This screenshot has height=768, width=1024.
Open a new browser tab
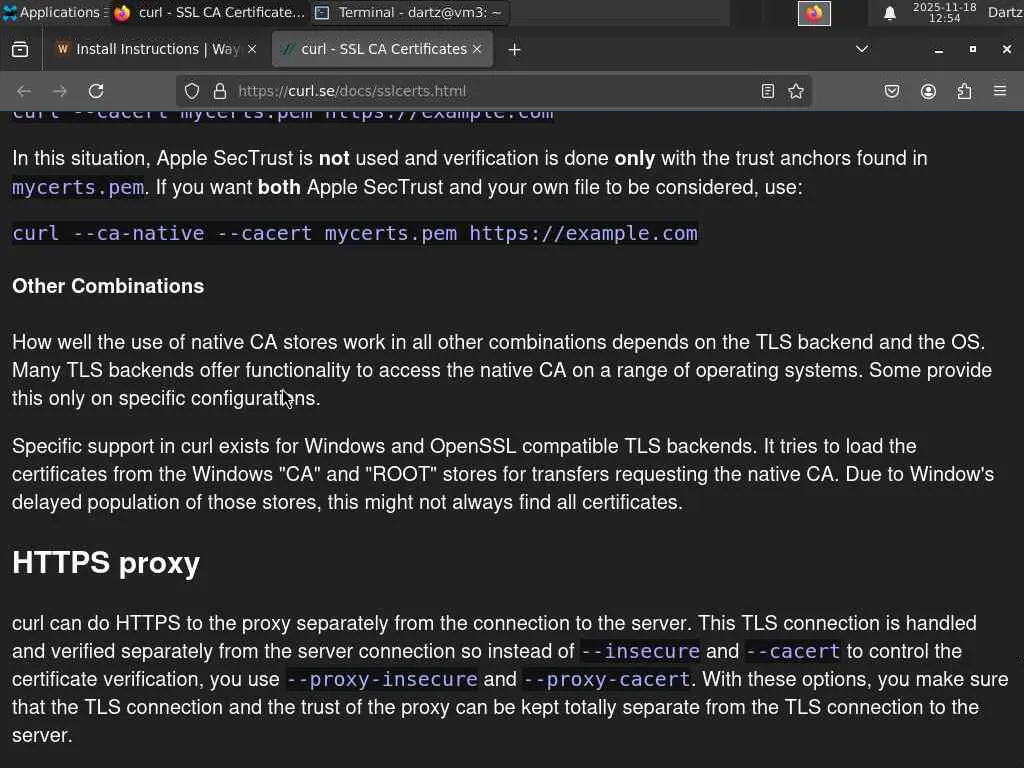pos(514,49)
